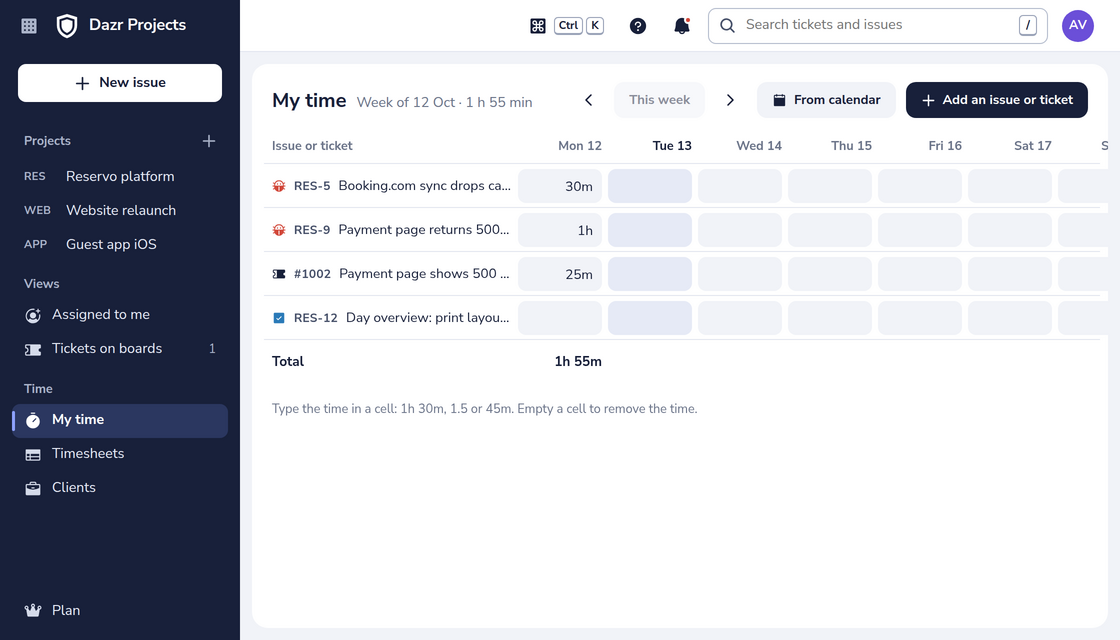Viewport: 1120px width, 640px height.
Task: Click Tuesday cell for #1002
Action: pos(650,274)
